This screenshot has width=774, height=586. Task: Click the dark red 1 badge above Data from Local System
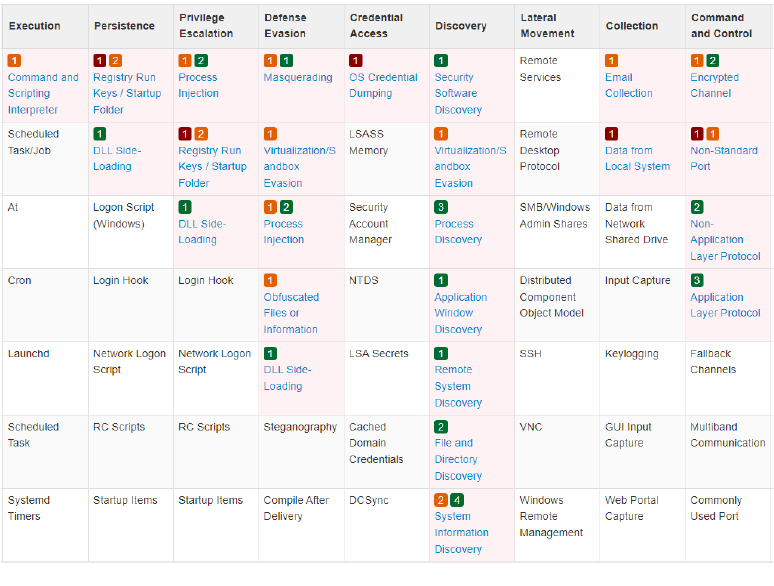pos(612,134)
